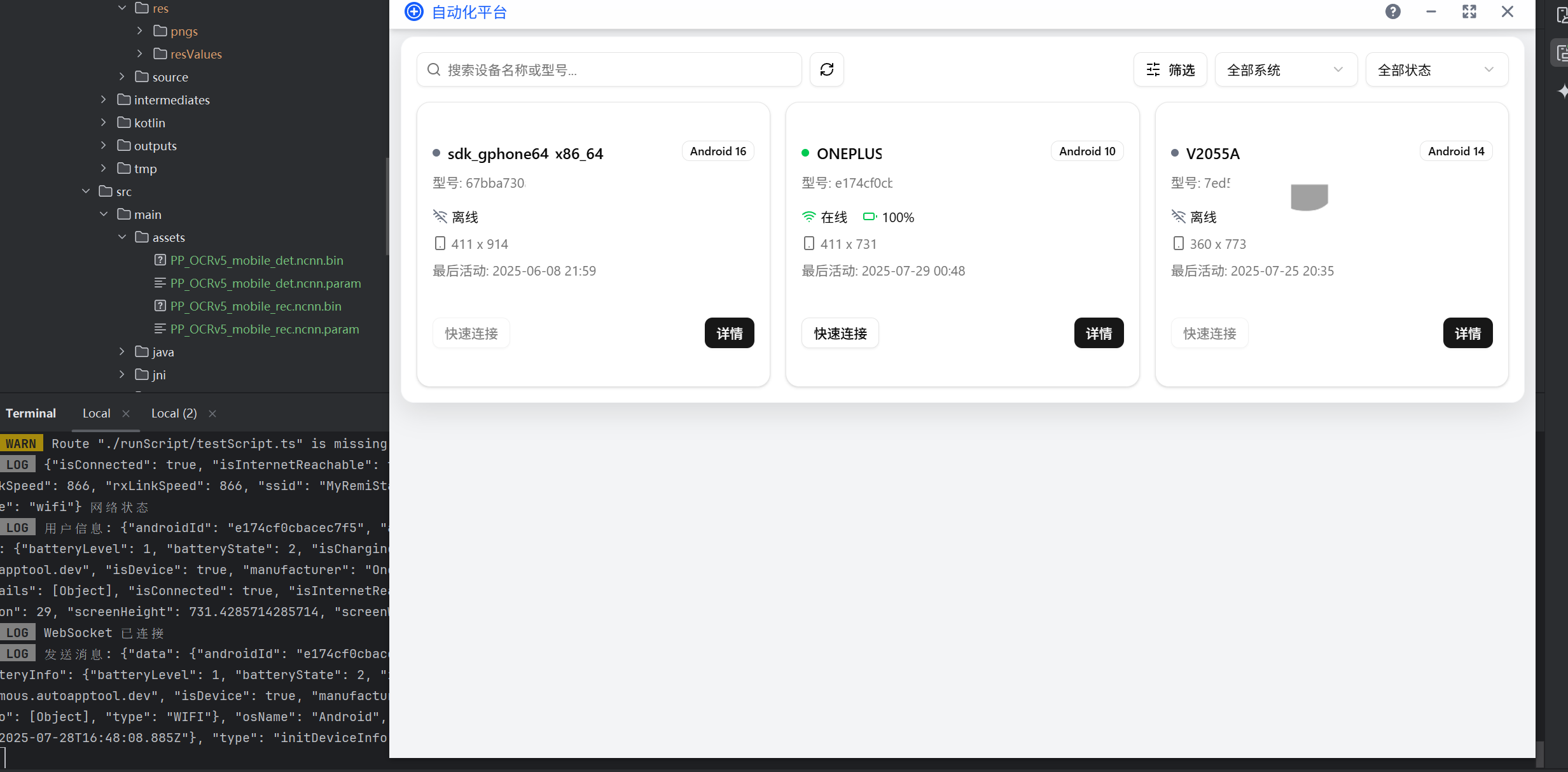Click the 自动化平台 blue plus logo
Screen dimensions: 1568x772
(414, 11)
